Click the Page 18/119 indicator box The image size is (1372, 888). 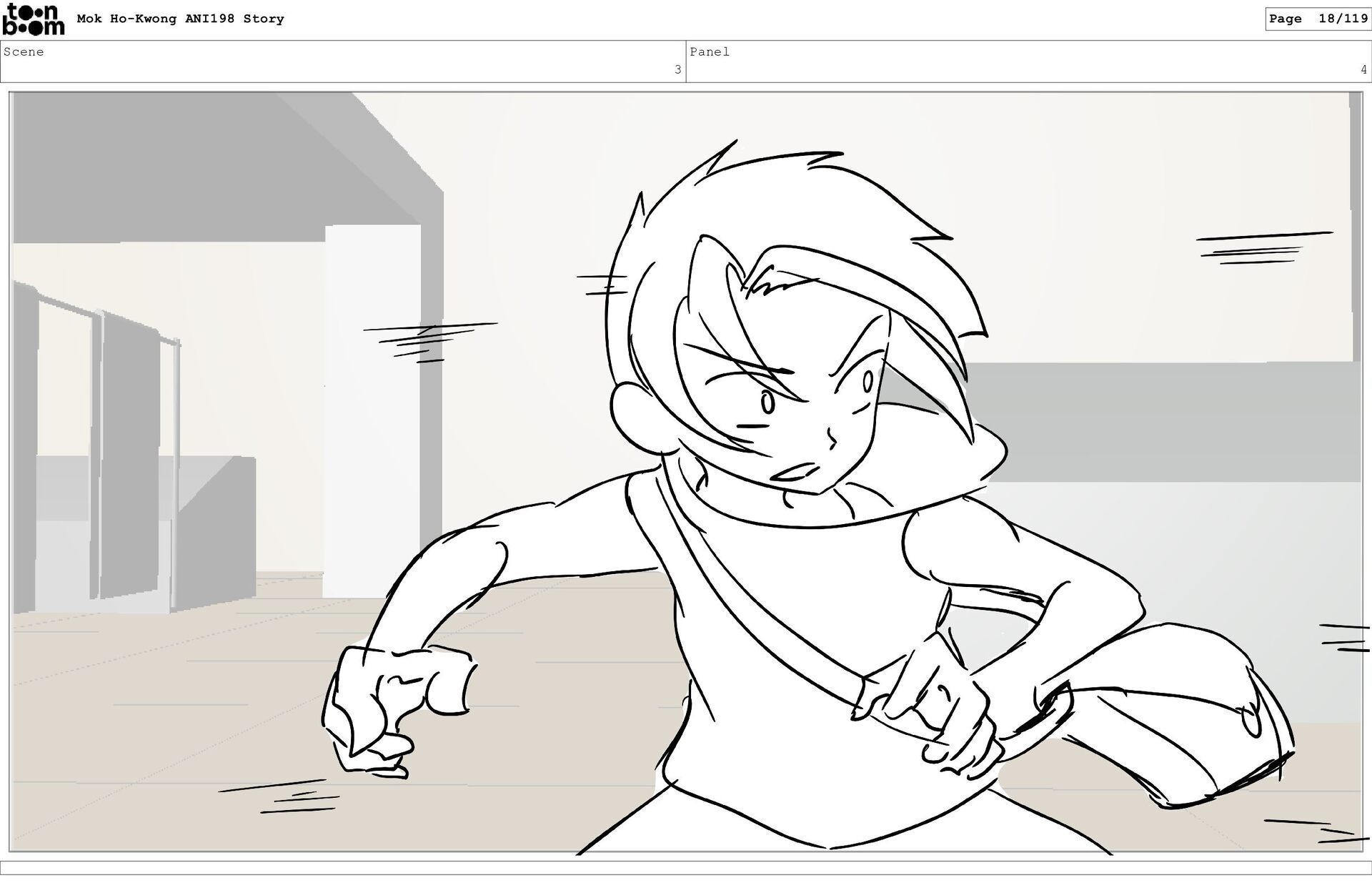click(1318, 19)
